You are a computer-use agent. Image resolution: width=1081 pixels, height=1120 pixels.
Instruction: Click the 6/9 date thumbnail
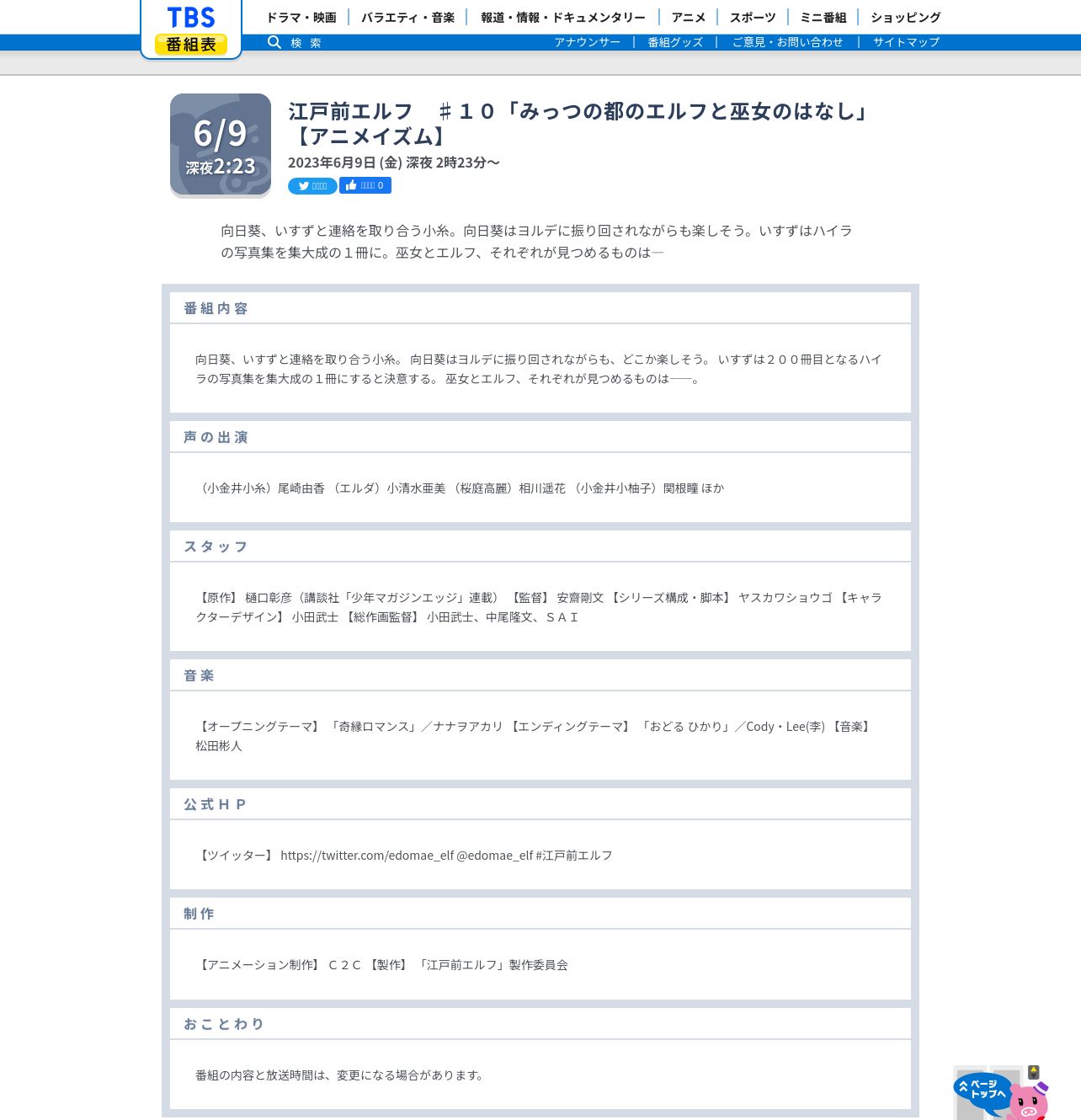pos(221,145)
